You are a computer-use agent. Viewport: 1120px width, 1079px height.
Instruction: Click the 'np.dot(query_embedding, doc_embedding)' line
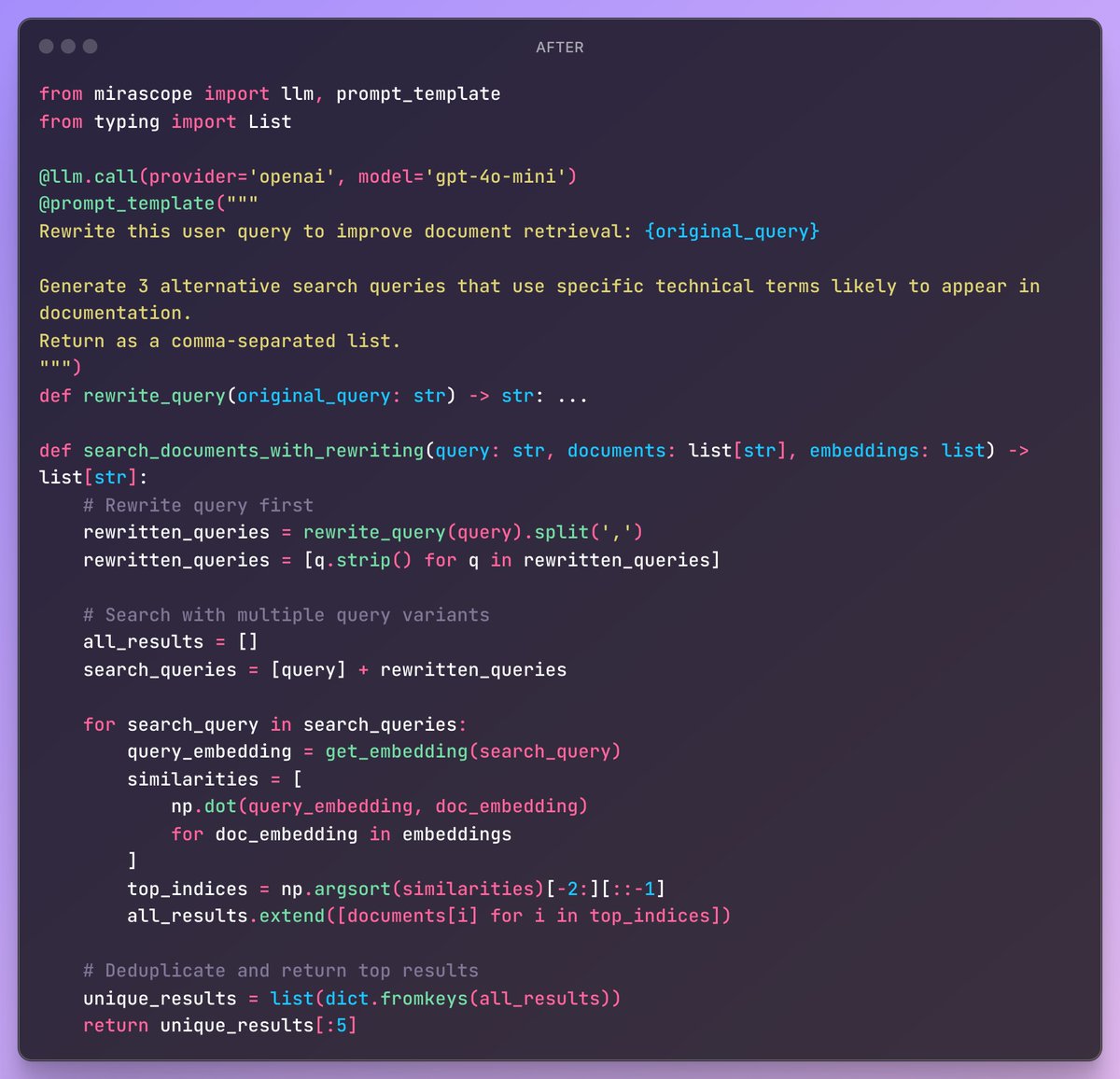(380, 806)
